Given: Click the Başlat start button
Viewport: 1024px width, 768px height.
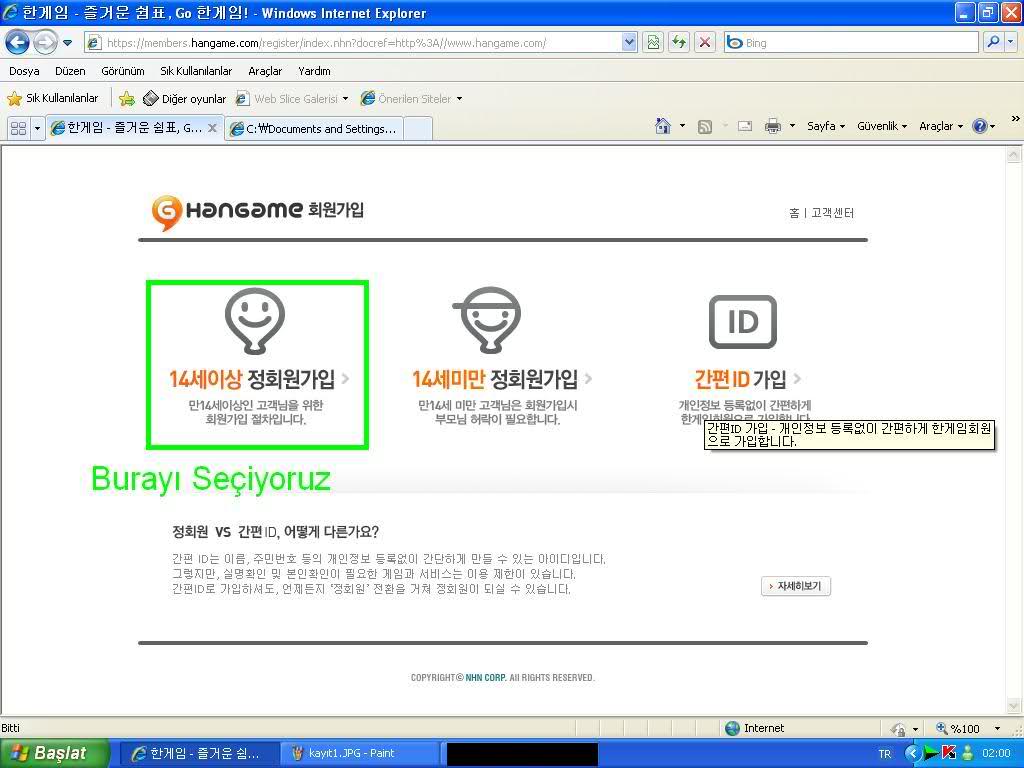Looking at the screenshot, I should pyautogui.click(x=54, y=754).
